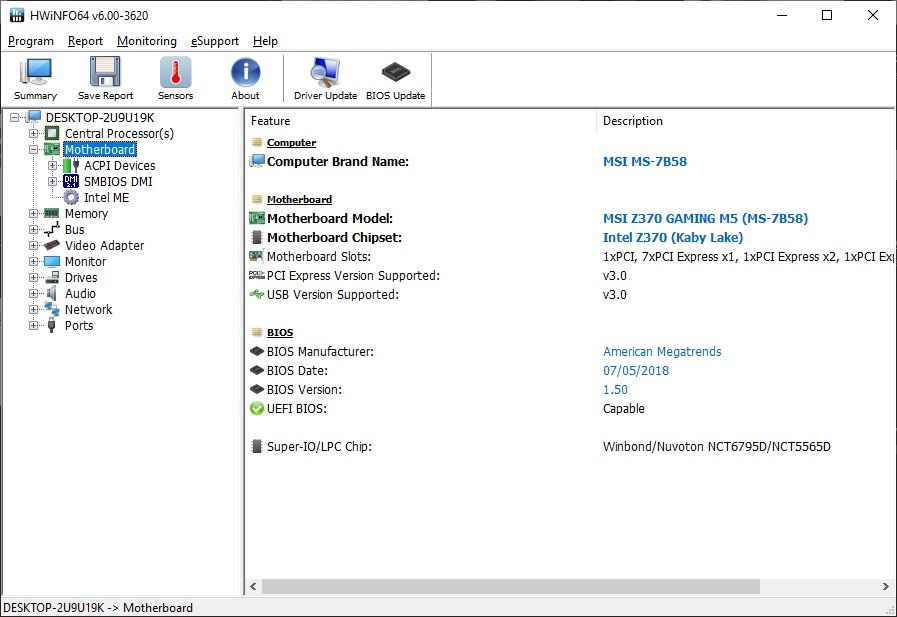Image resolution: width=897 pixels, height=617 pixels.
Task: Click the Drives icon in tree
Action: tap(52, 277)
